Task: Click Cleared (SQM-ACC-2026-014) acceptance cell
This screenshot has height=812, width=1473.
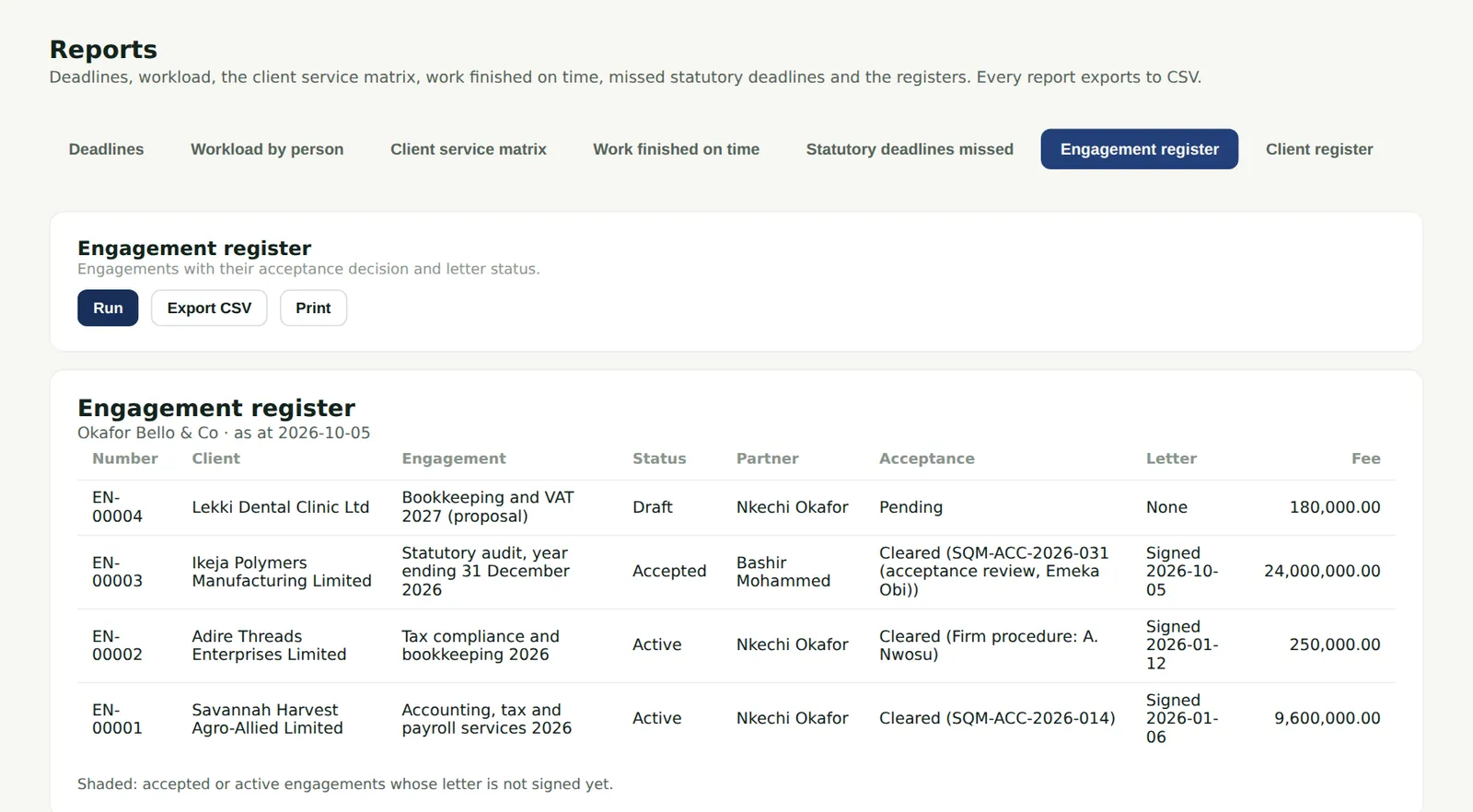Action: [997, 719]
